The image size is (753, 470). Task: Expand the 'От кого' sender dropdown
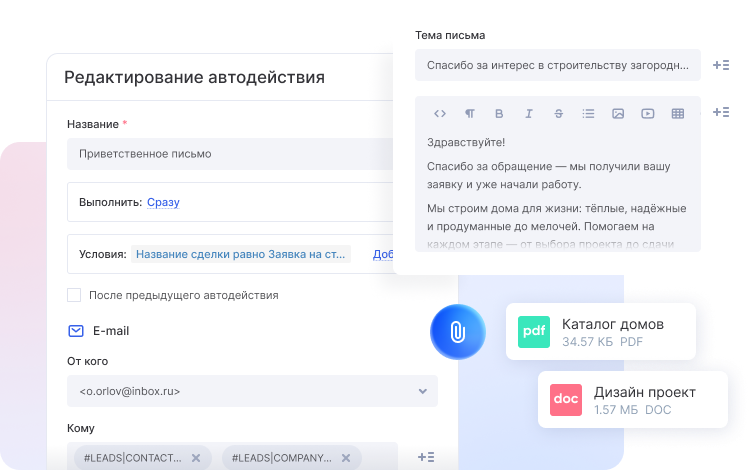point(423,391)
